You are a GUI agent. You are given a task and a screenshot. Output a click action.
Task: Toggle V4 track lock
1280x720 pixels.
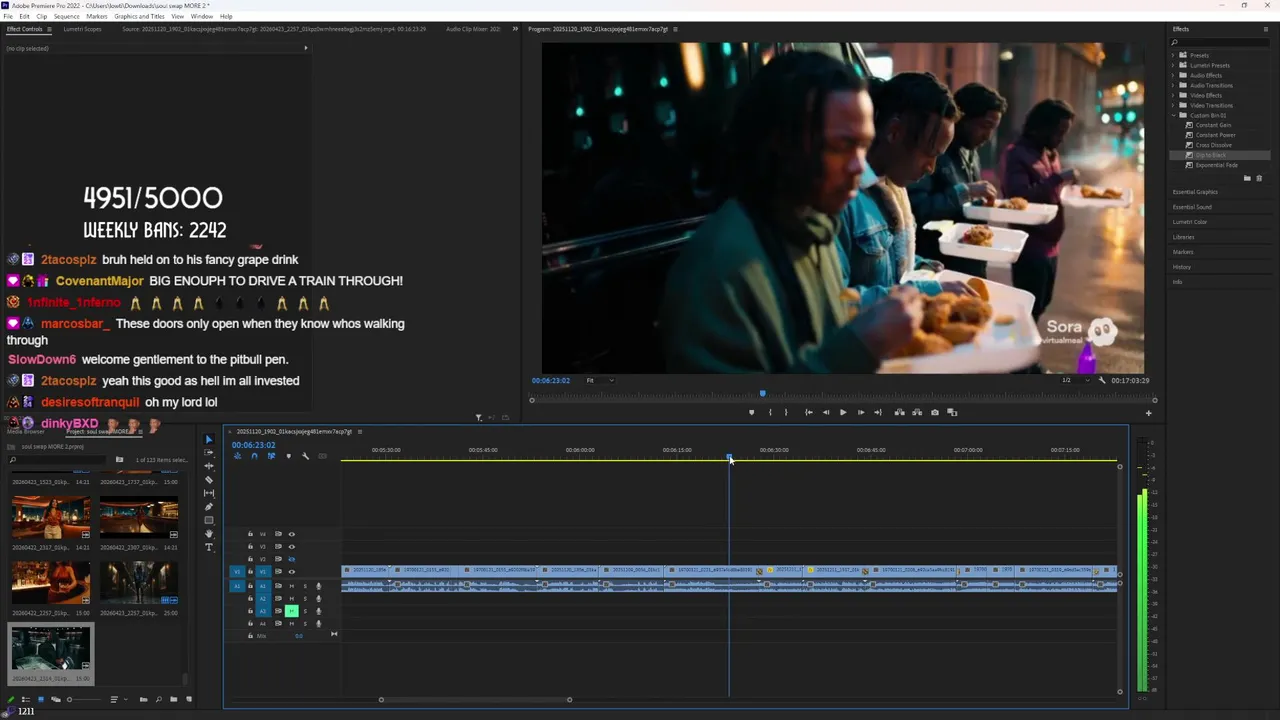coord(250,534)
